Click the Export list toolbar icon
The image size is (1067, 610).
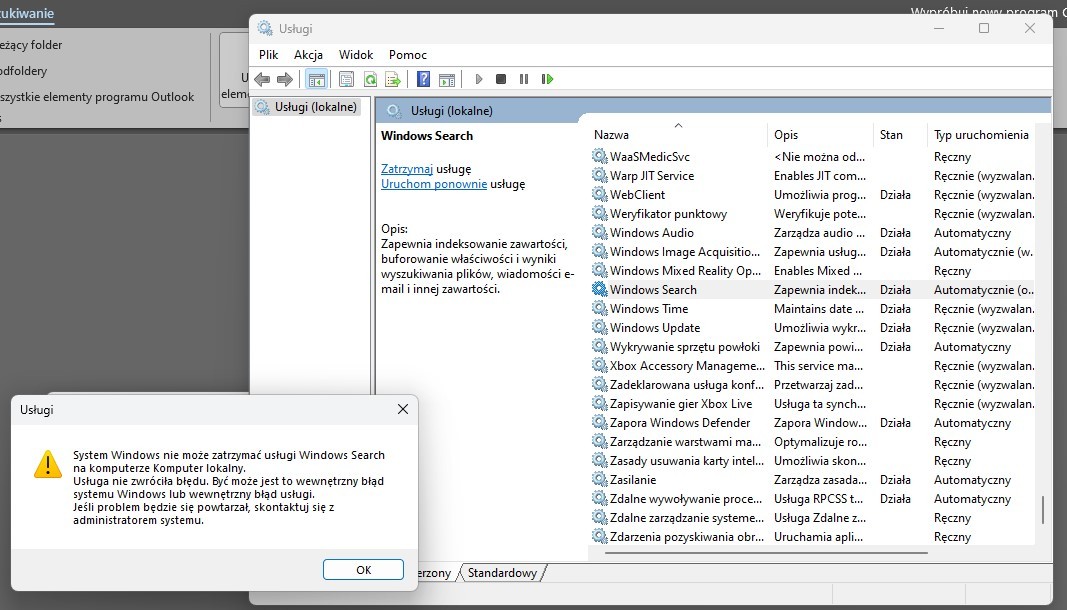point(393,79)
